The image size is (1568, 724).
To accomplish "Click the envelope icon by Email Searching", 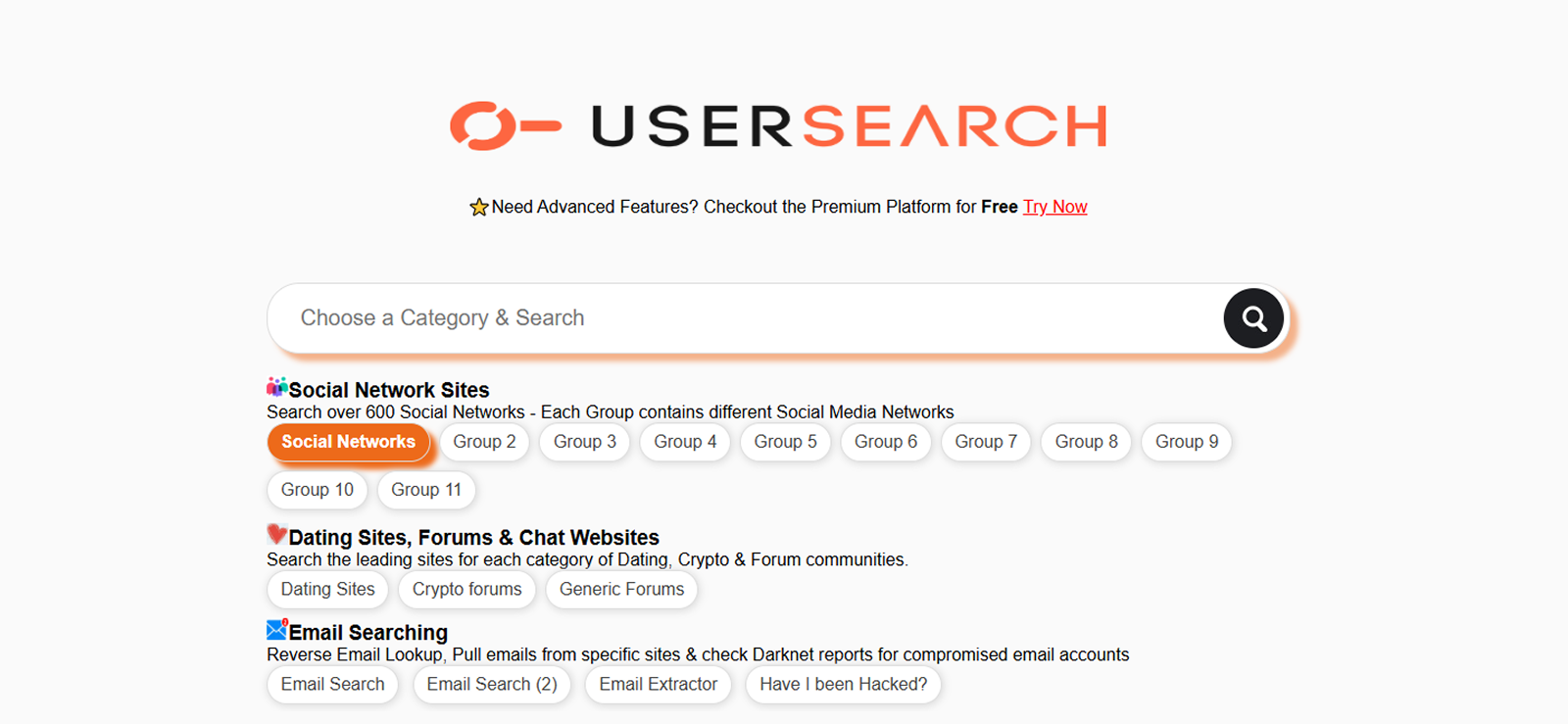I will [x=276, y=629].
